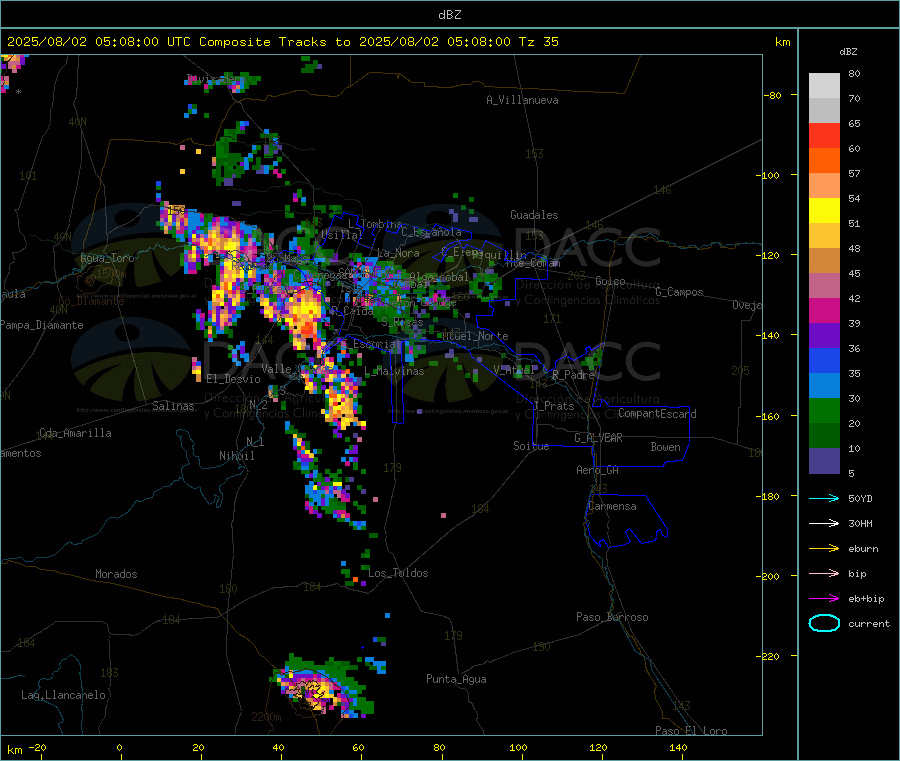Screen dimensions: 900x761
Task: Click the timestamp header 2025/08/02 05:08:00 UTC
Action: (99, 42)
